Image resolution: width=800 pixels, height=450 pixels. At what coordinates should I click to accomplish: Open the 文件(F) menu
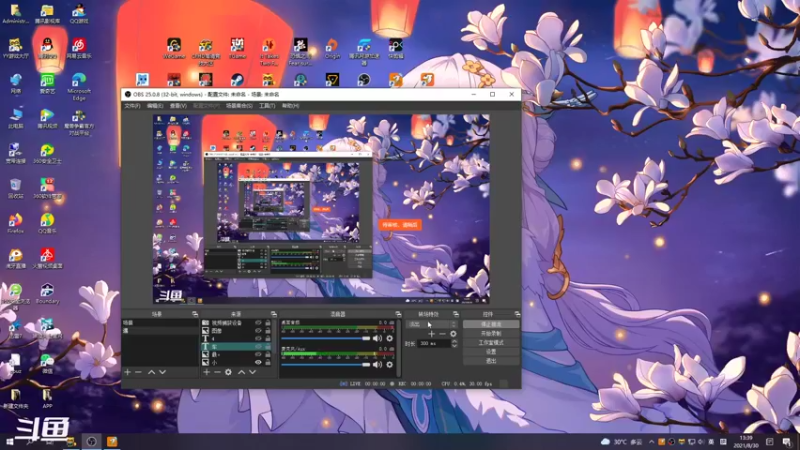pos(132,106)
